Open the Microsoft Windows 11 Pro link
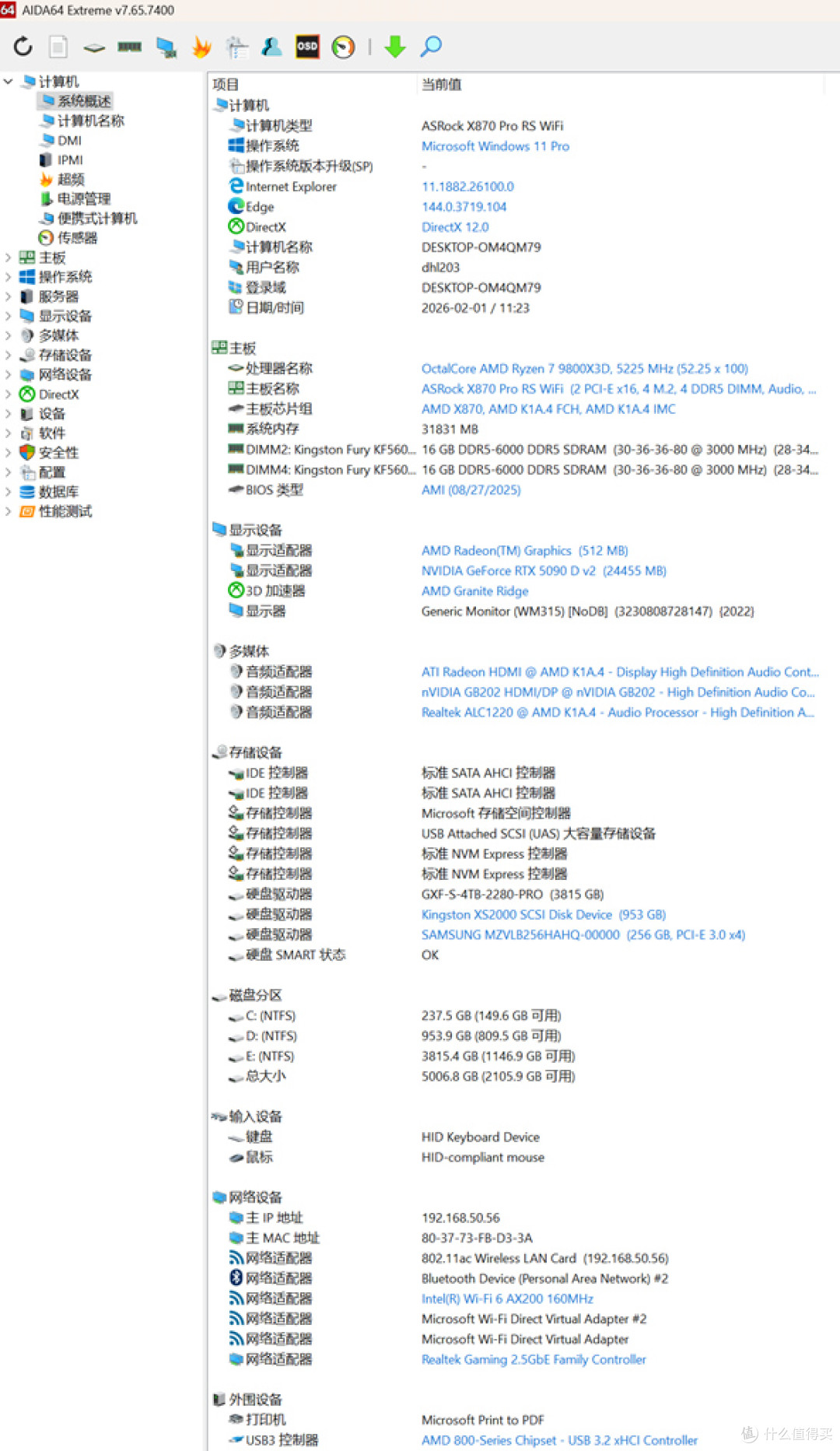The image size is (840, 1451). (x=495, y=145)
